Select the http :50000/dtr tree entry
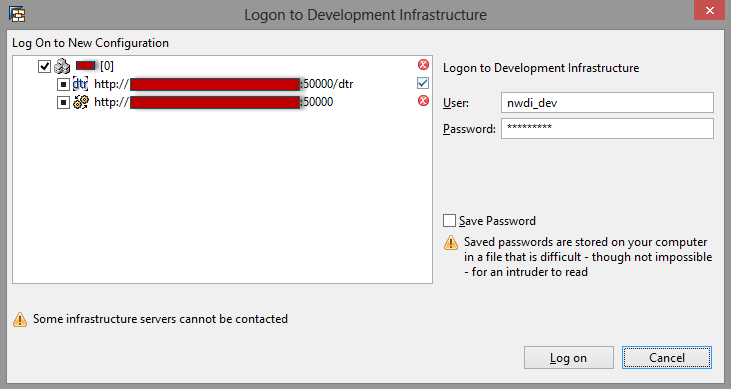731x389 pixels. click(224, 84)
